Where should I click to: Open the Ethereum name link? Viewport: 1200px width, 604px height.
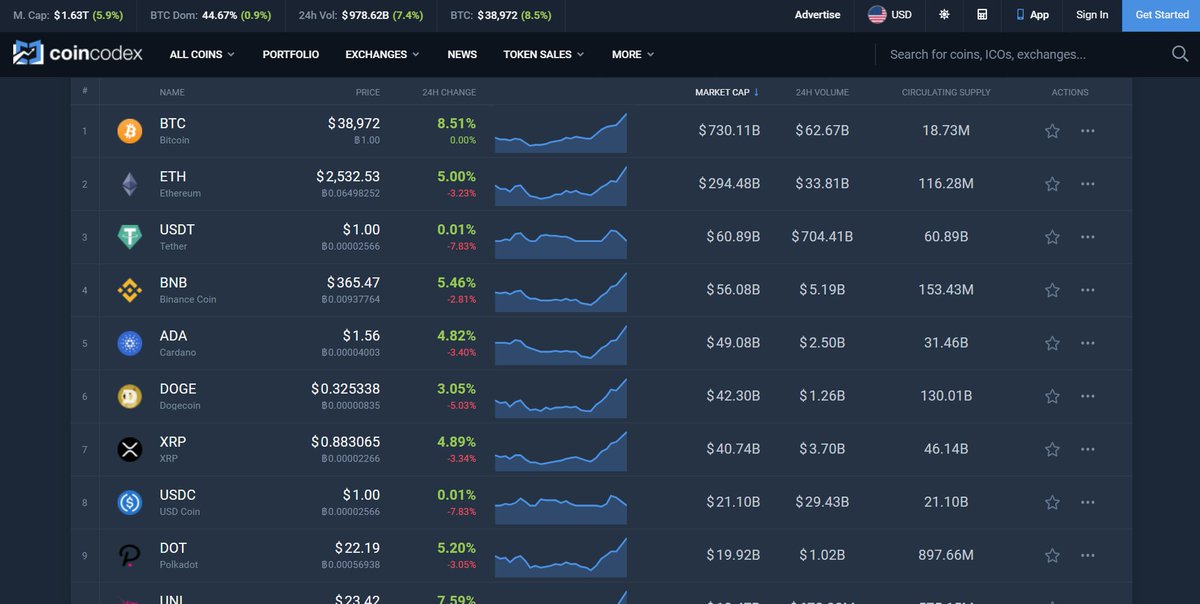click(180, 194)
